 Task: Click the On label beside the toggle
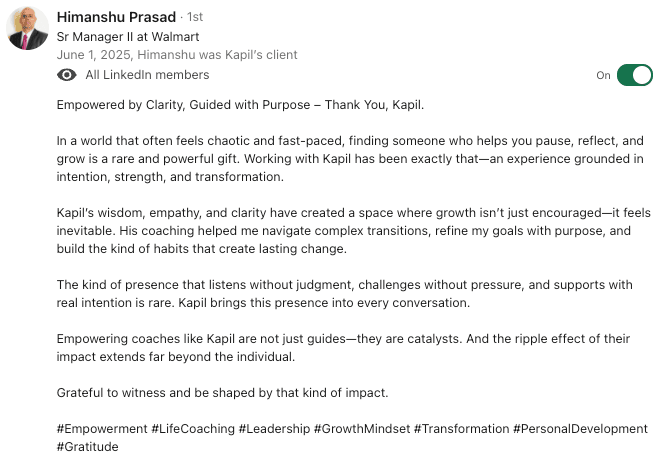click(x=603, y=75)
